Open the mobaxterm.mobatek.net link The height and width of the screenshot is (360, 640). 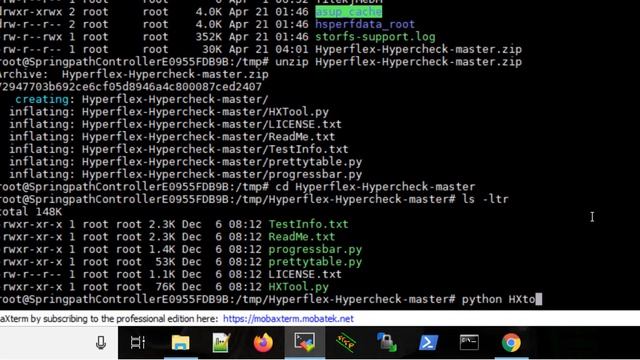(x=288, y=319)
